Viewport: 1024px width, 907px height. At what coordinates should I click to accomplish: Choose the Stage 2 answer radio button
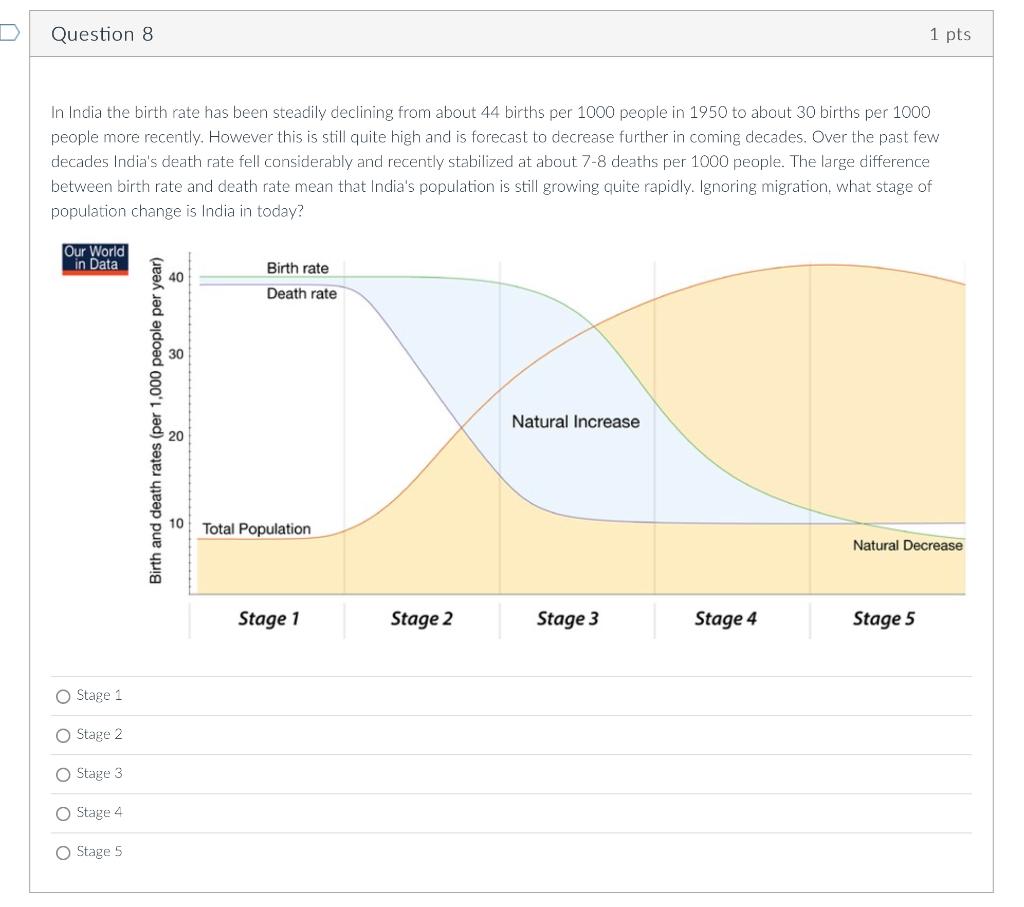(x=64, y=735)
